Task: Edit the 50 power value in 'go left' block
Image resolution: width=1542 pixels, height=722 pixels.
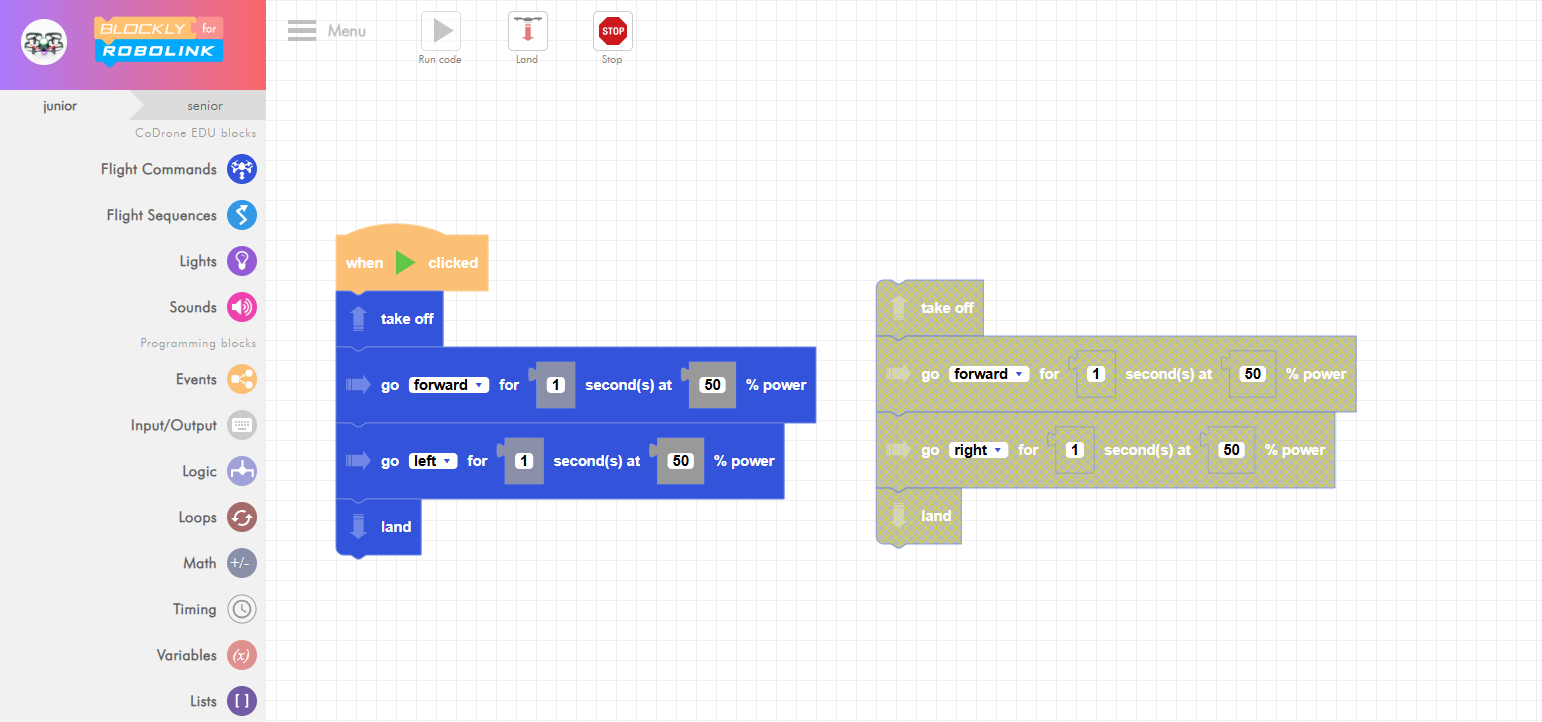Action: click(680, 461)
